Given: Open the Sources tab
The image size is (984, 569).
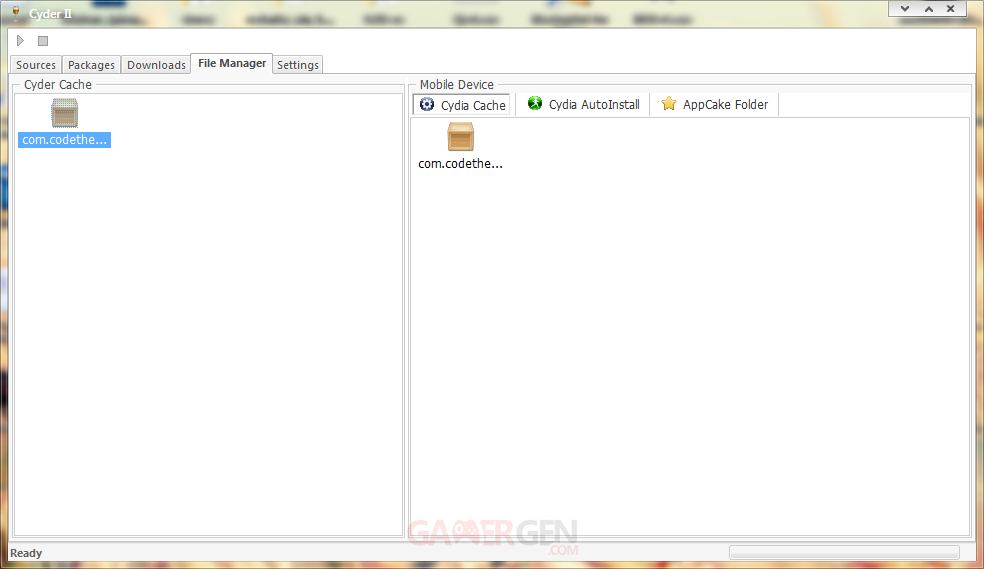Looking at the screenshot, I should click(36, 65).
